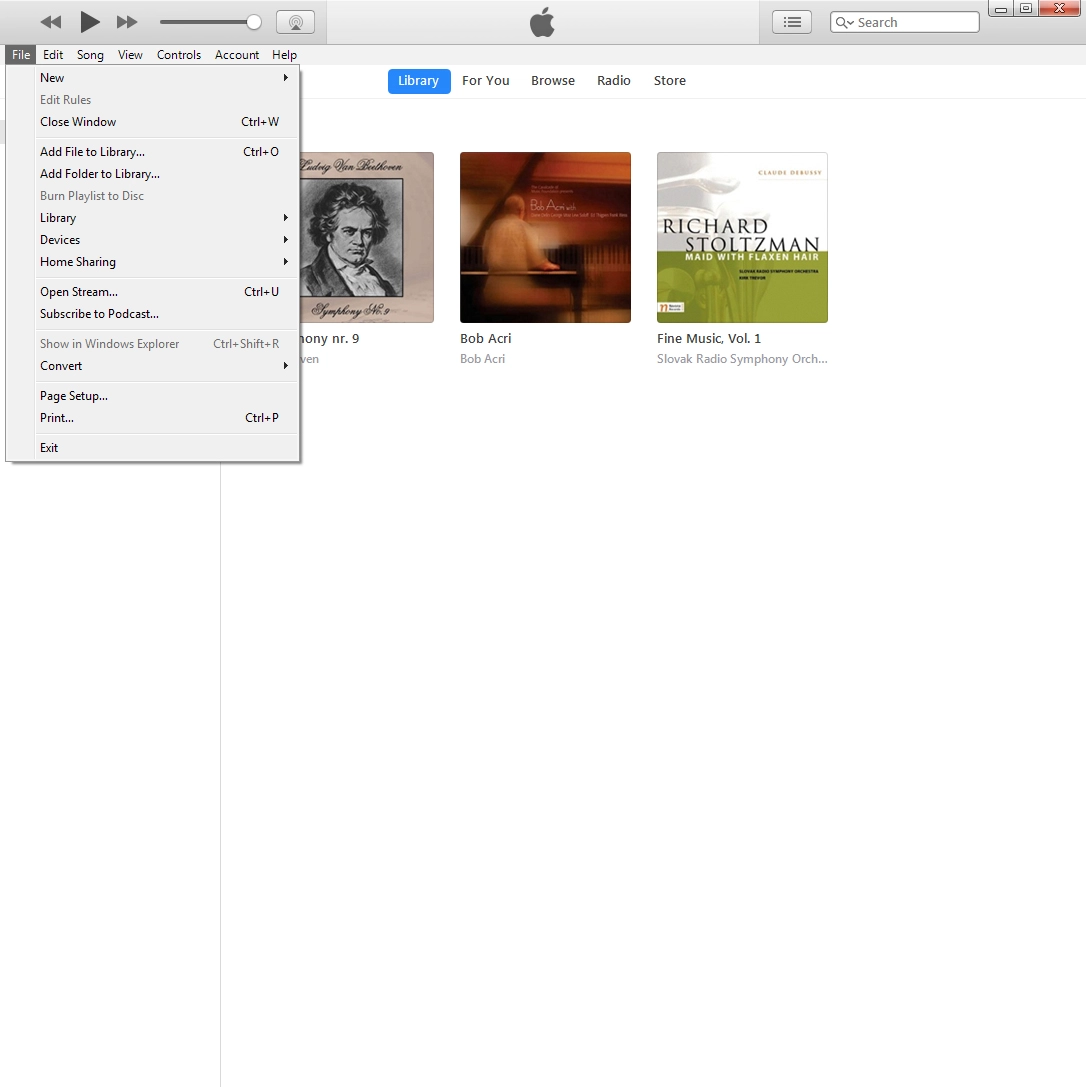The width and height of the screenshot is (1086, 1087).
Task: Open the Richard Stoltzman album cover
Action: (742, 237)
